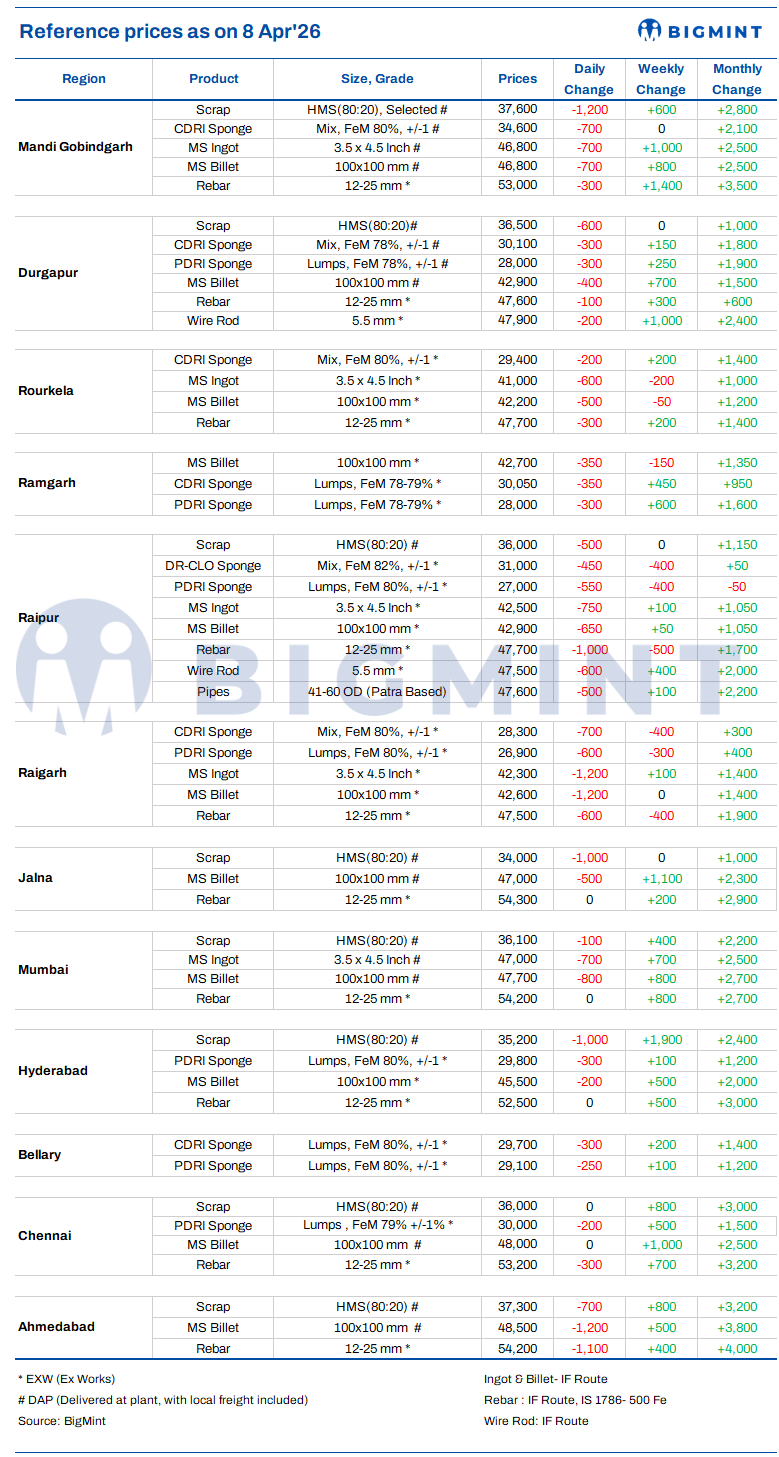This screenshot has height=1457, width=779.
Task: Click the Rourkela region label
Action: [46, 391]
